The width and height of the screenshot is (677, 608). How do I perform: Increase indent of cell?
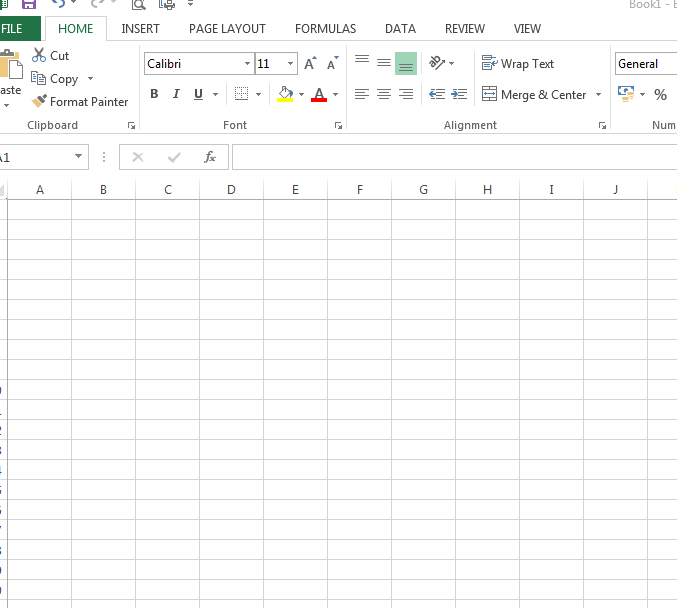point(459,94)
